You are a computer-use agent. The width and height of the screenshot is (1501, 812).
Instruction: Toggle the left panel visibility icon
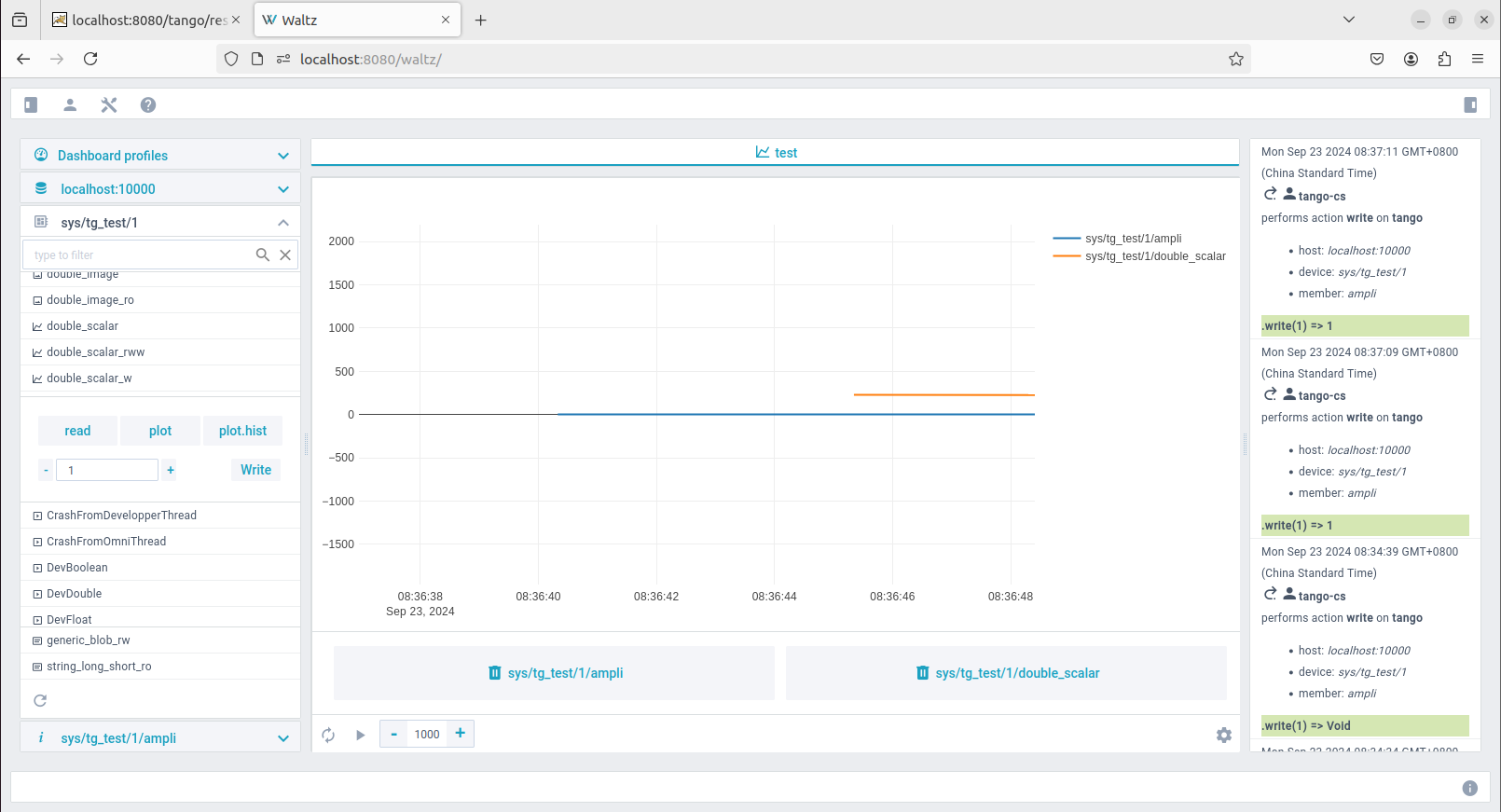coord(31,104)
